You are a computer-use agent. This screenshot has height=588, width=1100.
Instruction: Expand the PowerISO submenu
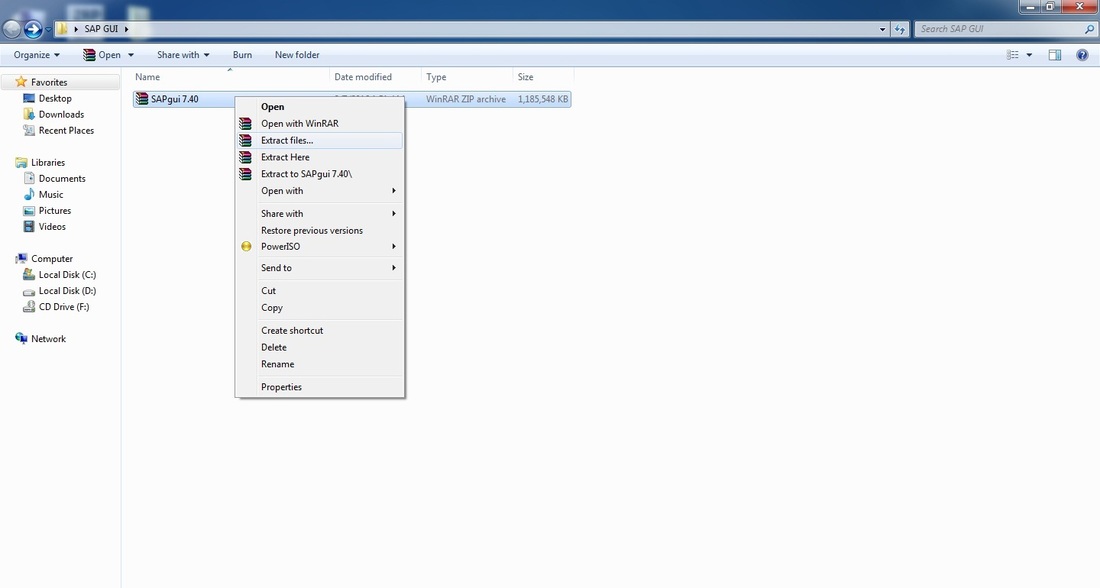320,246
